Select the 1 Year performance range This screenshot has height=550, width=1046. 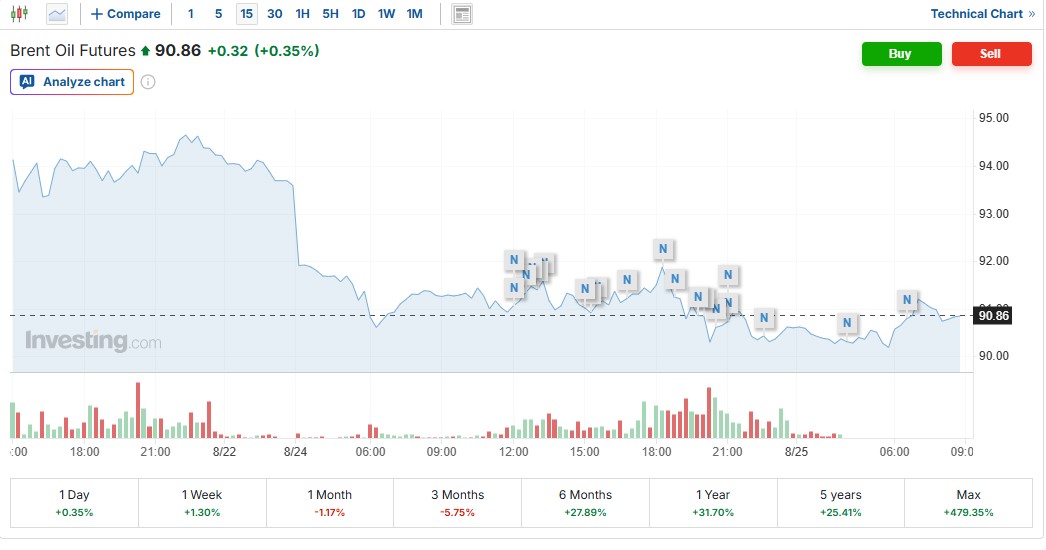coord(713,503)
